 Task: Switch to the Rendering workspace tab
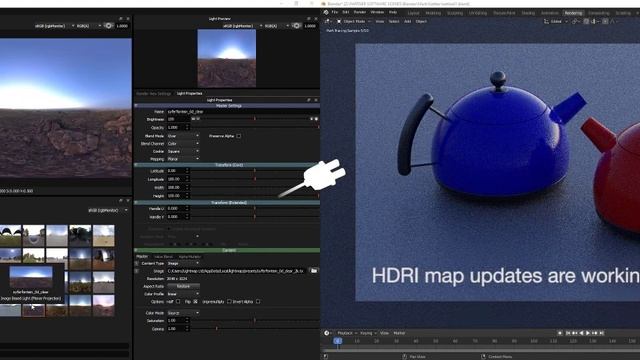click(573, 13)
